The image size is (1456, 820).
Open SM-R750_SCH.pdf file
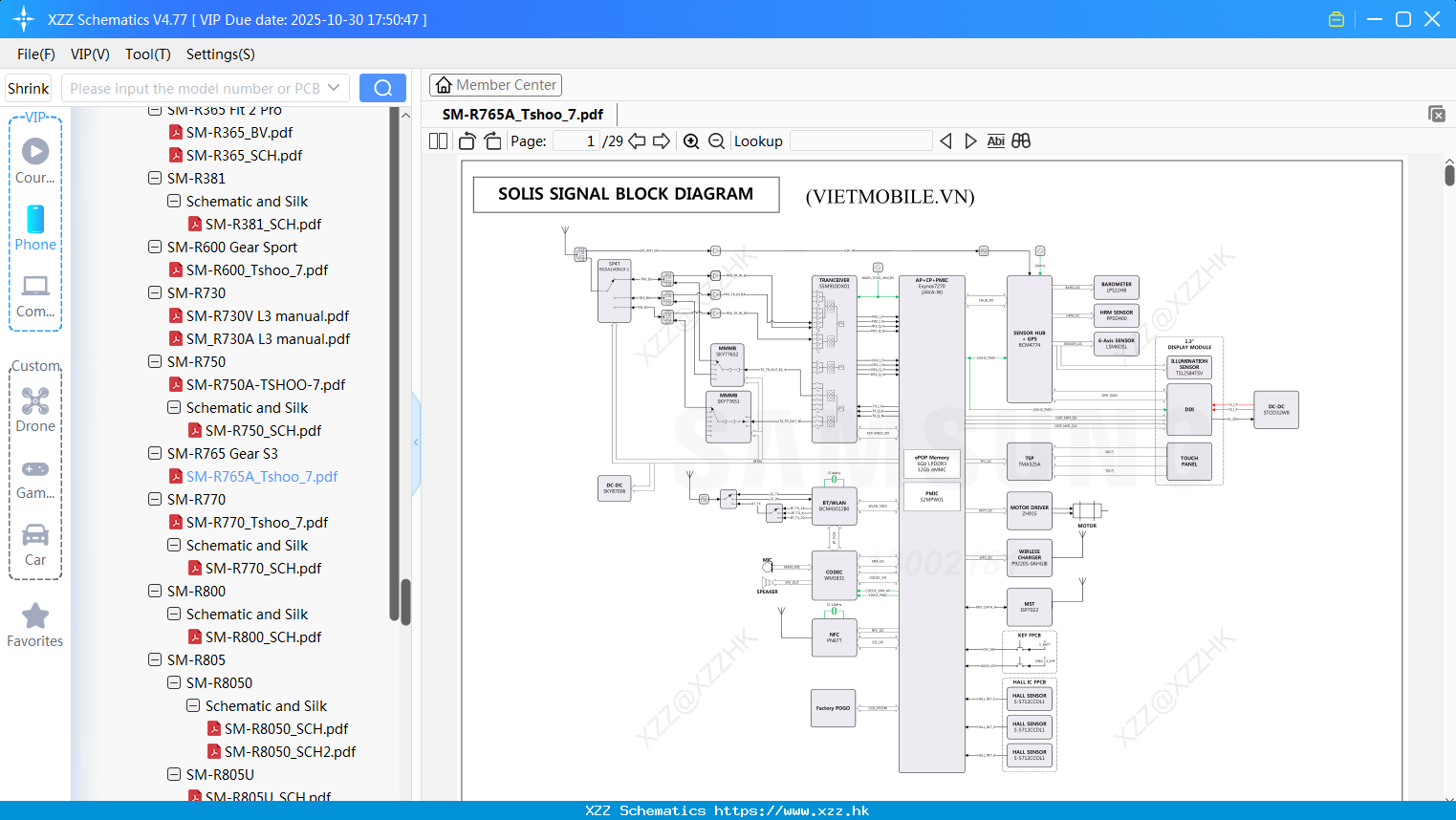coord(263,430)
